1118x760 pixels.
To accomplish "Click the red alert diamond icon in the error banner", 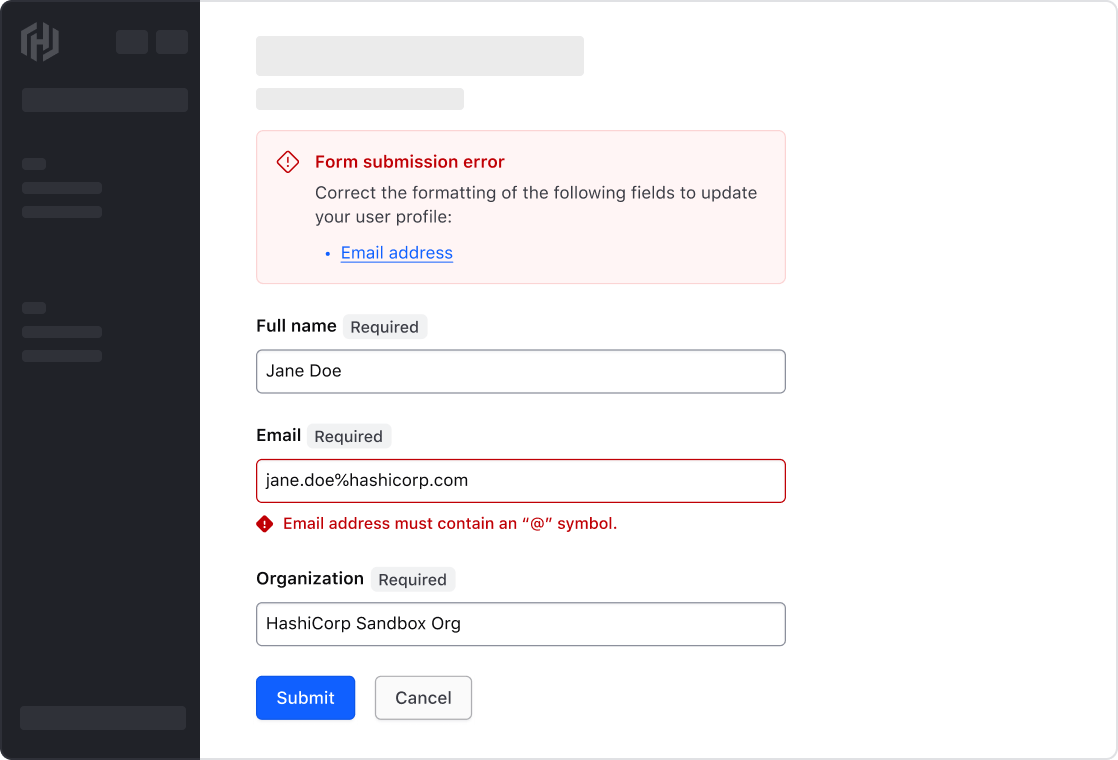I will click(287, 161).
